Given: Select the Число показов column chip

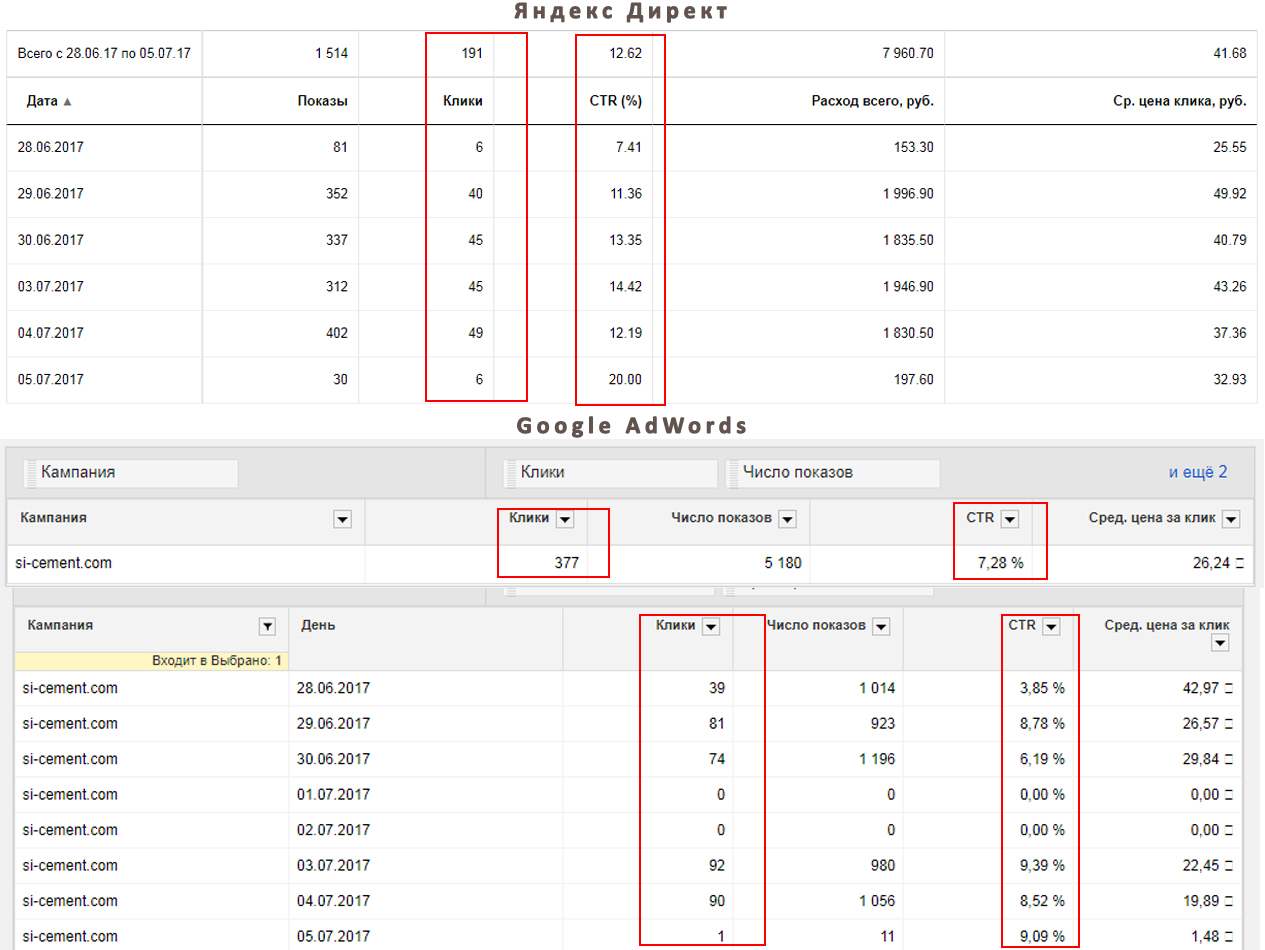Looking at the screenshot, I should click(832, 473).
